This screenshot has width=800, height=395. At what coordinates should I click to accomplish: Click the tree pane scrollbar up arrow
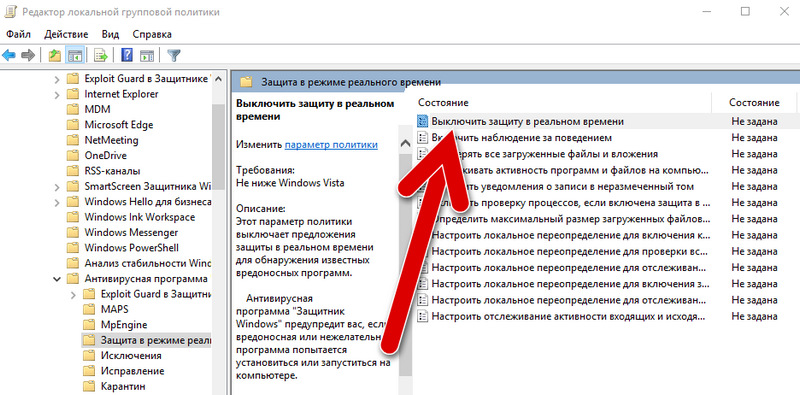[218, 79]
